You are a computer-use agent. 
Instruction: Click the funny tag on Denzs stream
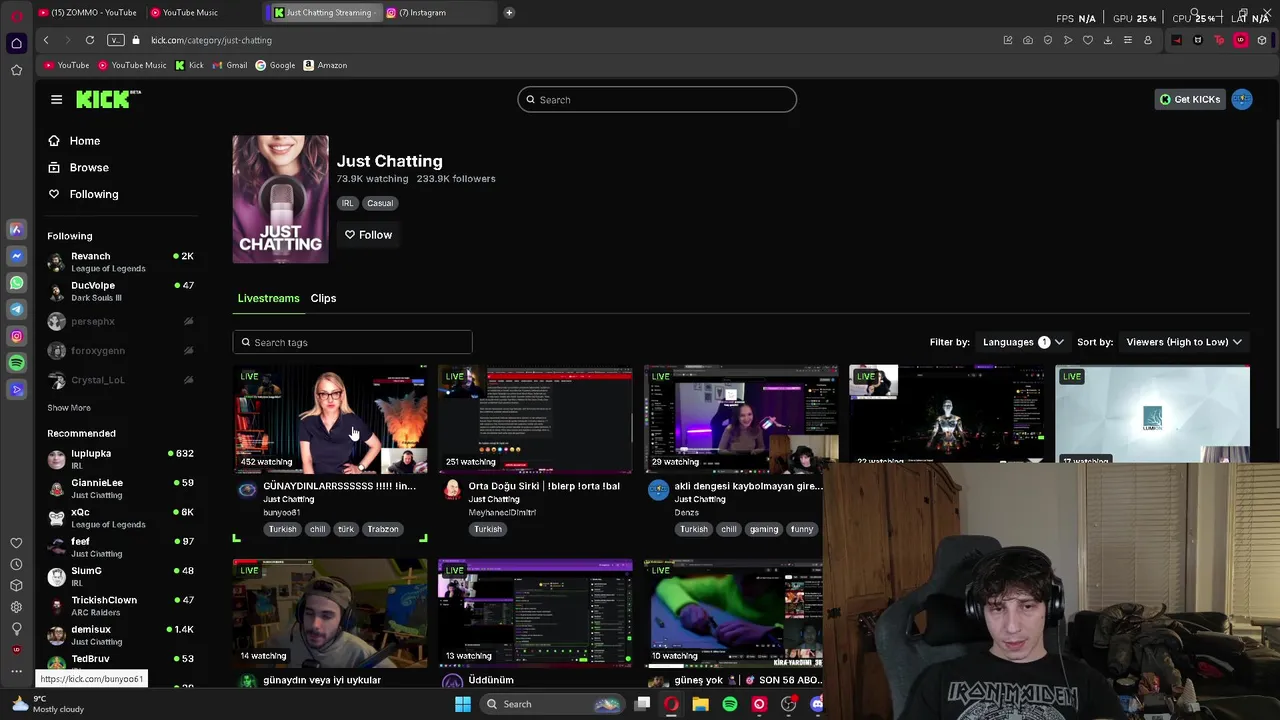[802, 529]
